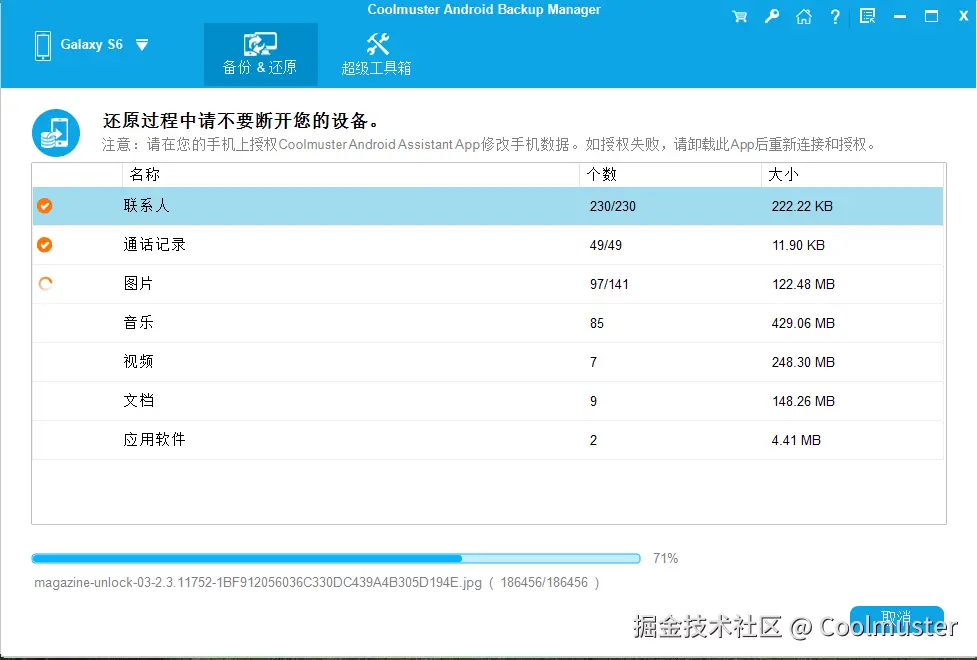The image size is (977, 660).
Task: Open the feedback notes icon
Action: 867,16
